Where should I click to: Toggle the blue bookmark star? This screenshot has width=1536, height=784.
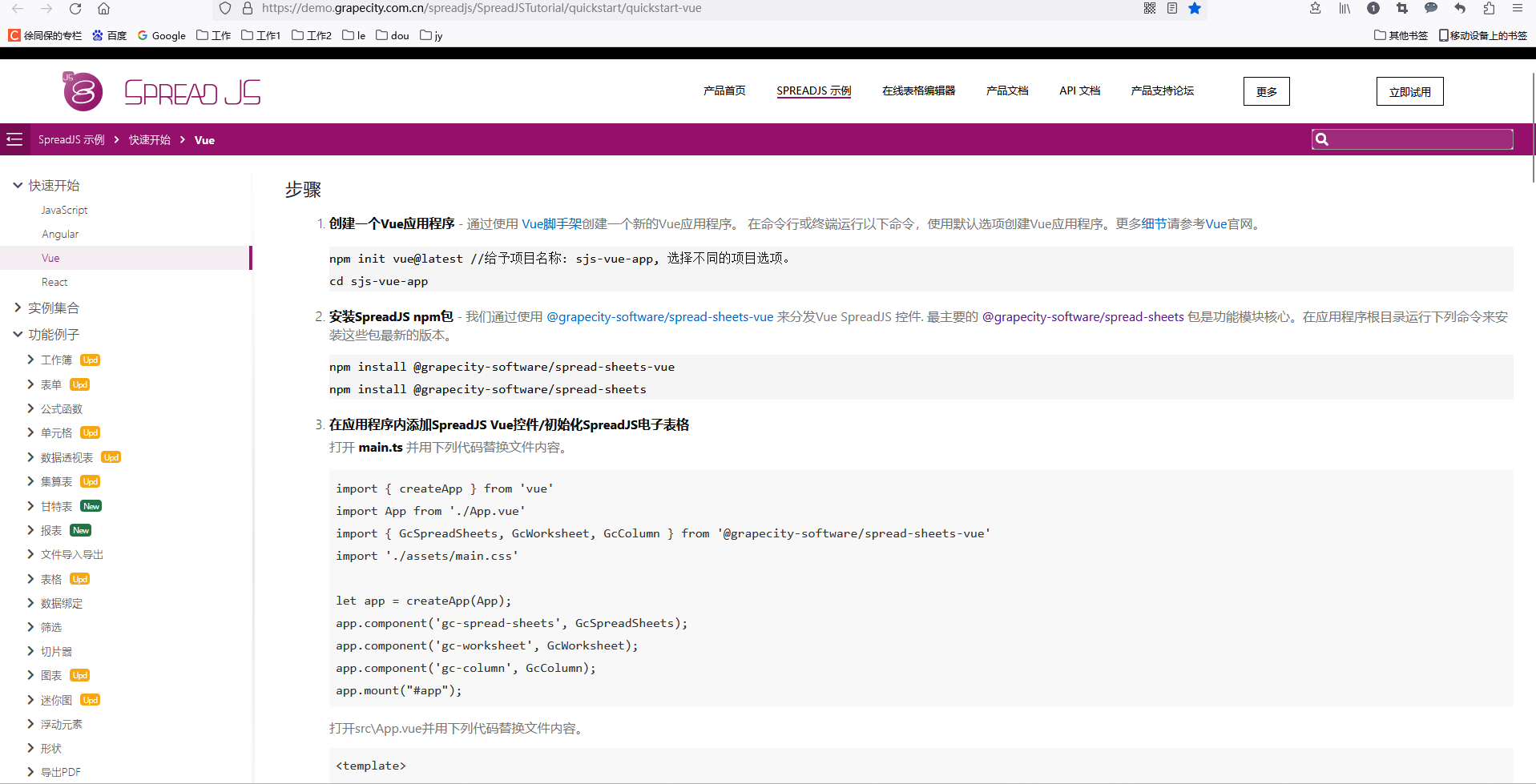1195,8
